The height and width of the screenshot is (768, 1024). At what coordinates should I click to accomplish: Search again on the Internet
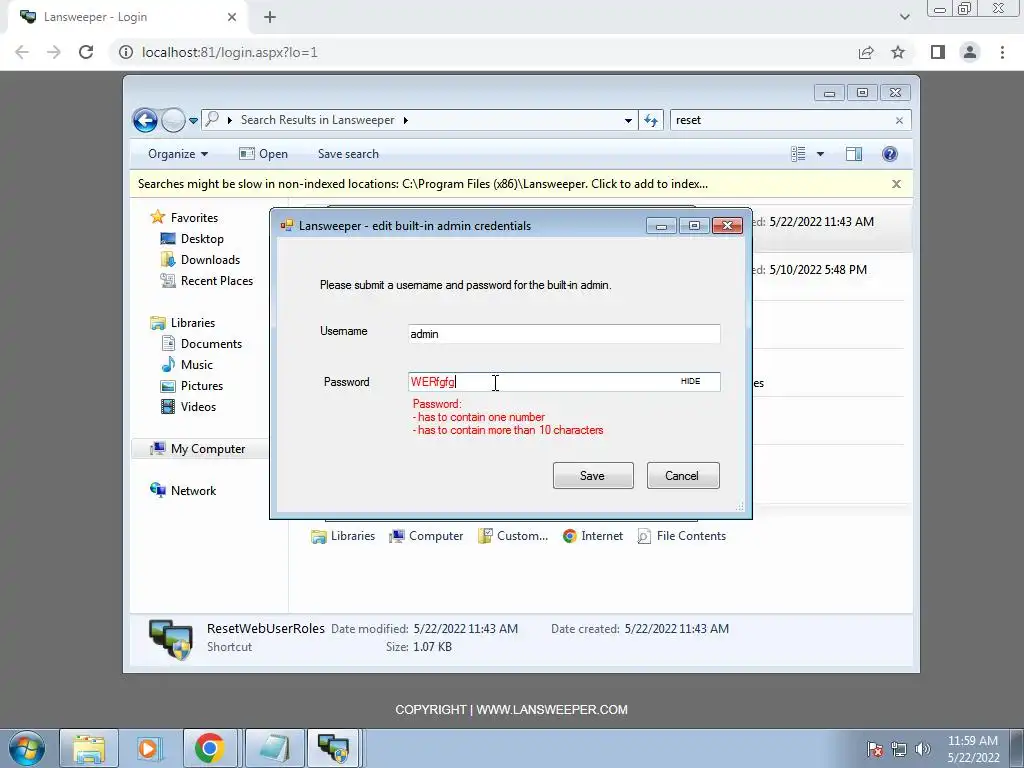[593, 536]
